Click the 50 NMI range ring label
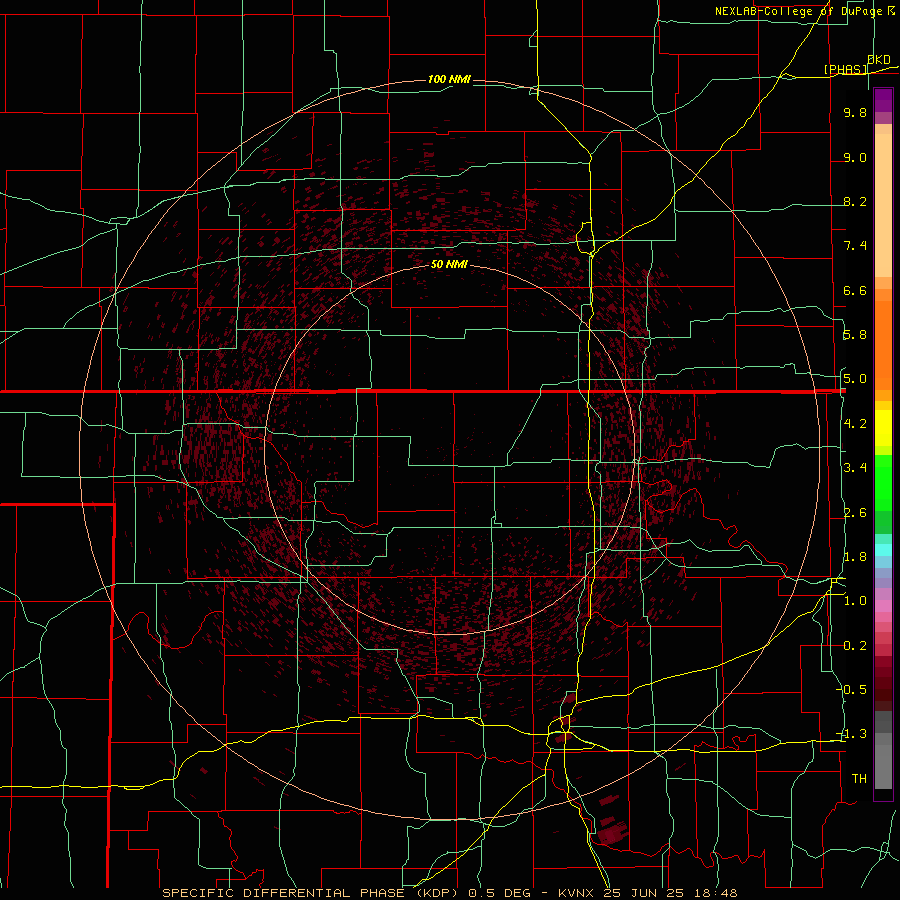The image size is (900, 900). pos(449,264)
